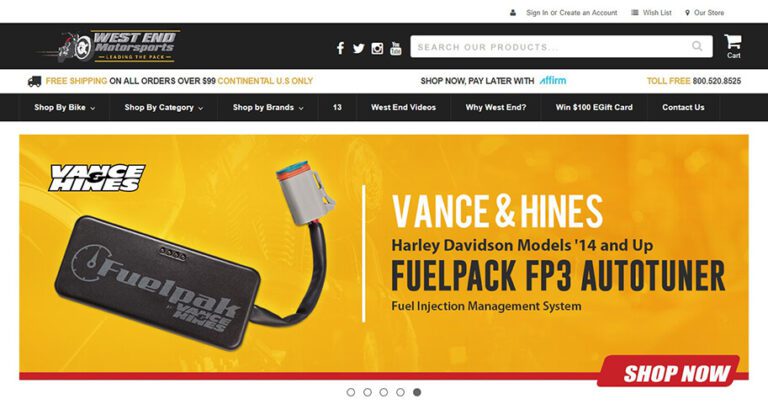The height and width of the screenshot is (404, 768).
Task: Select the first carousel slide dot
Action: 351,392
